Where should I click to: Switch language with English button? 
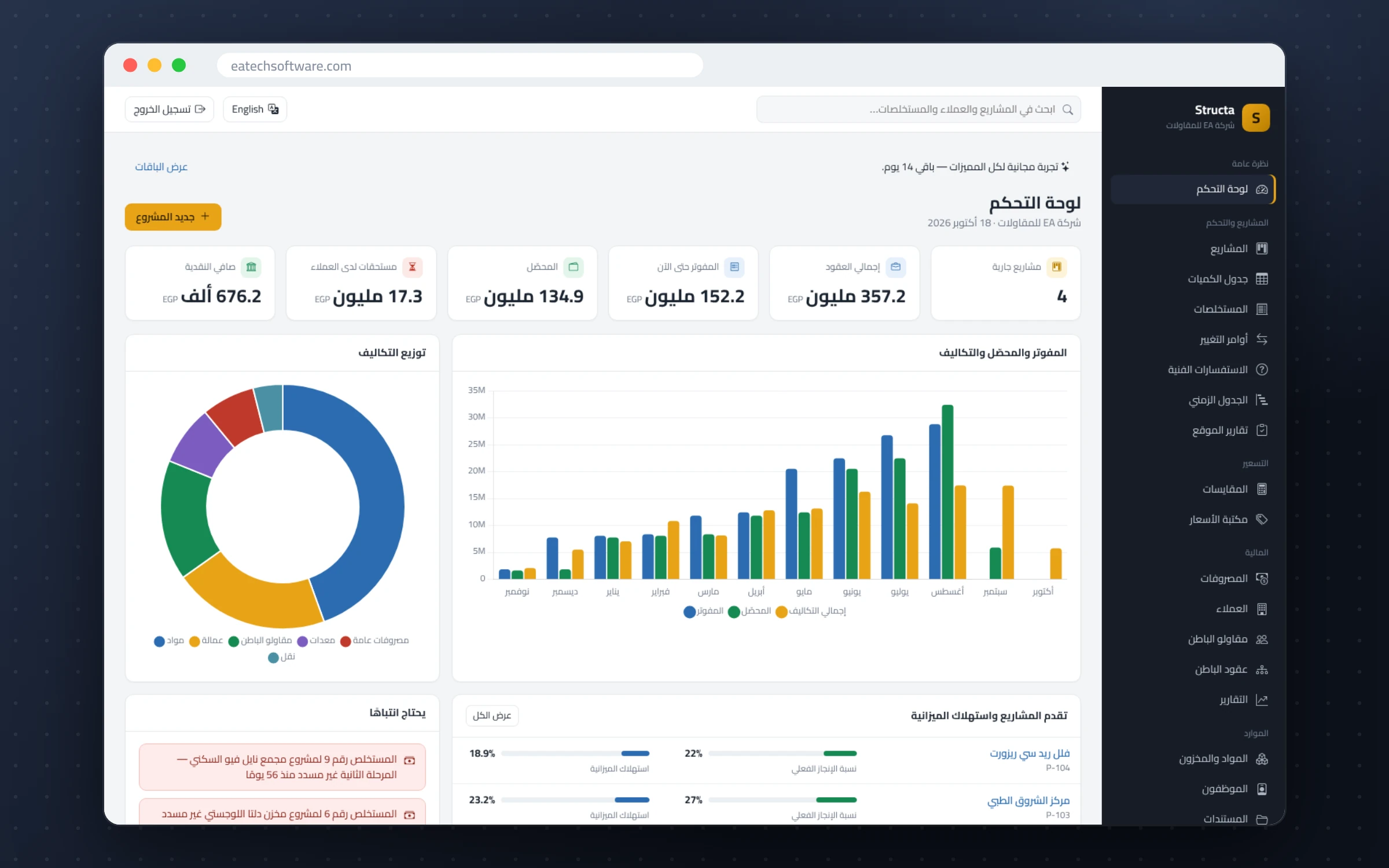pos(255,109)
